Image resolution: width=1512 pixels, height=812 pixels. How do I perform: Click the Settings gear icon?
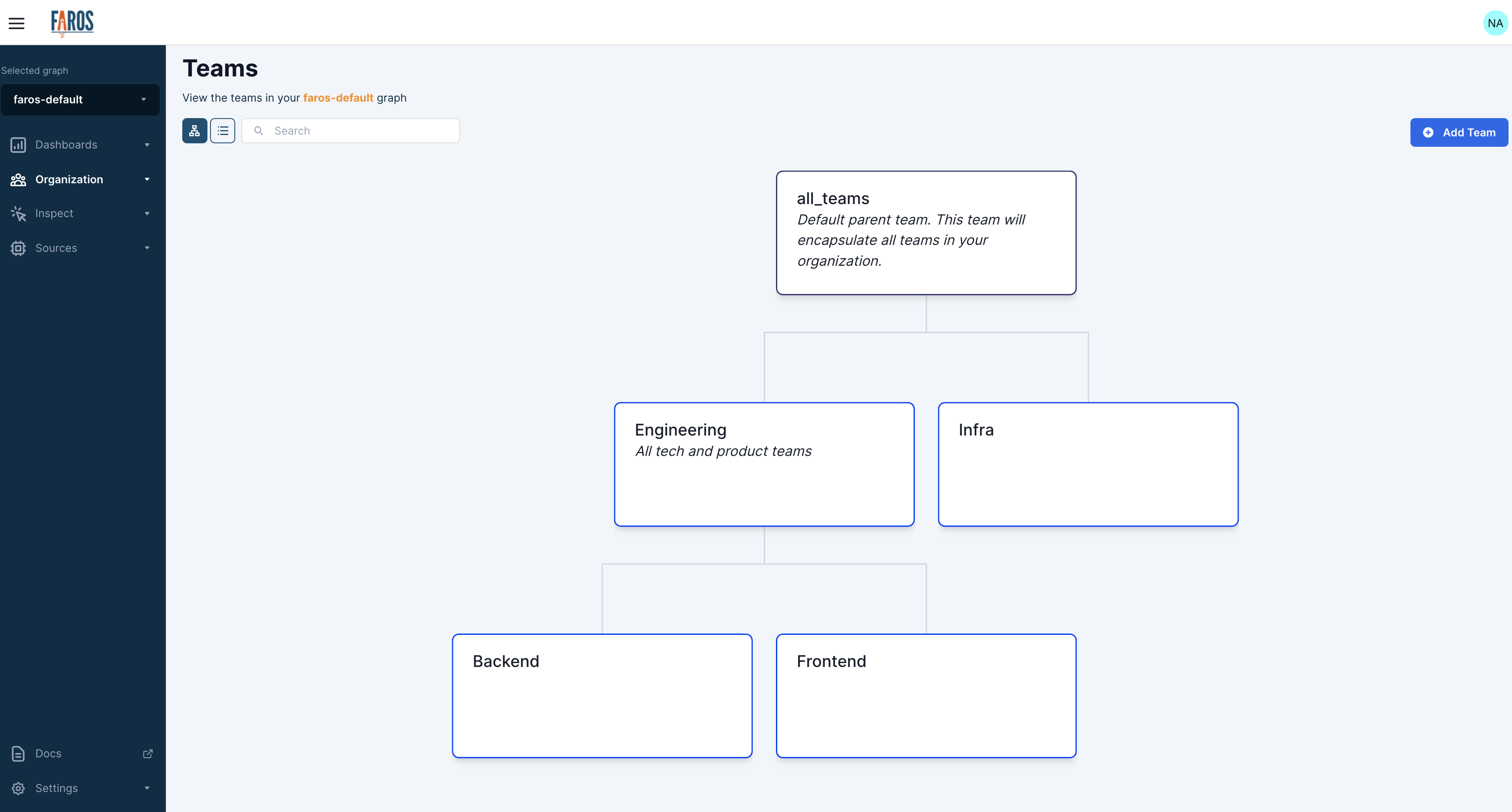click(x=18, y=788)
